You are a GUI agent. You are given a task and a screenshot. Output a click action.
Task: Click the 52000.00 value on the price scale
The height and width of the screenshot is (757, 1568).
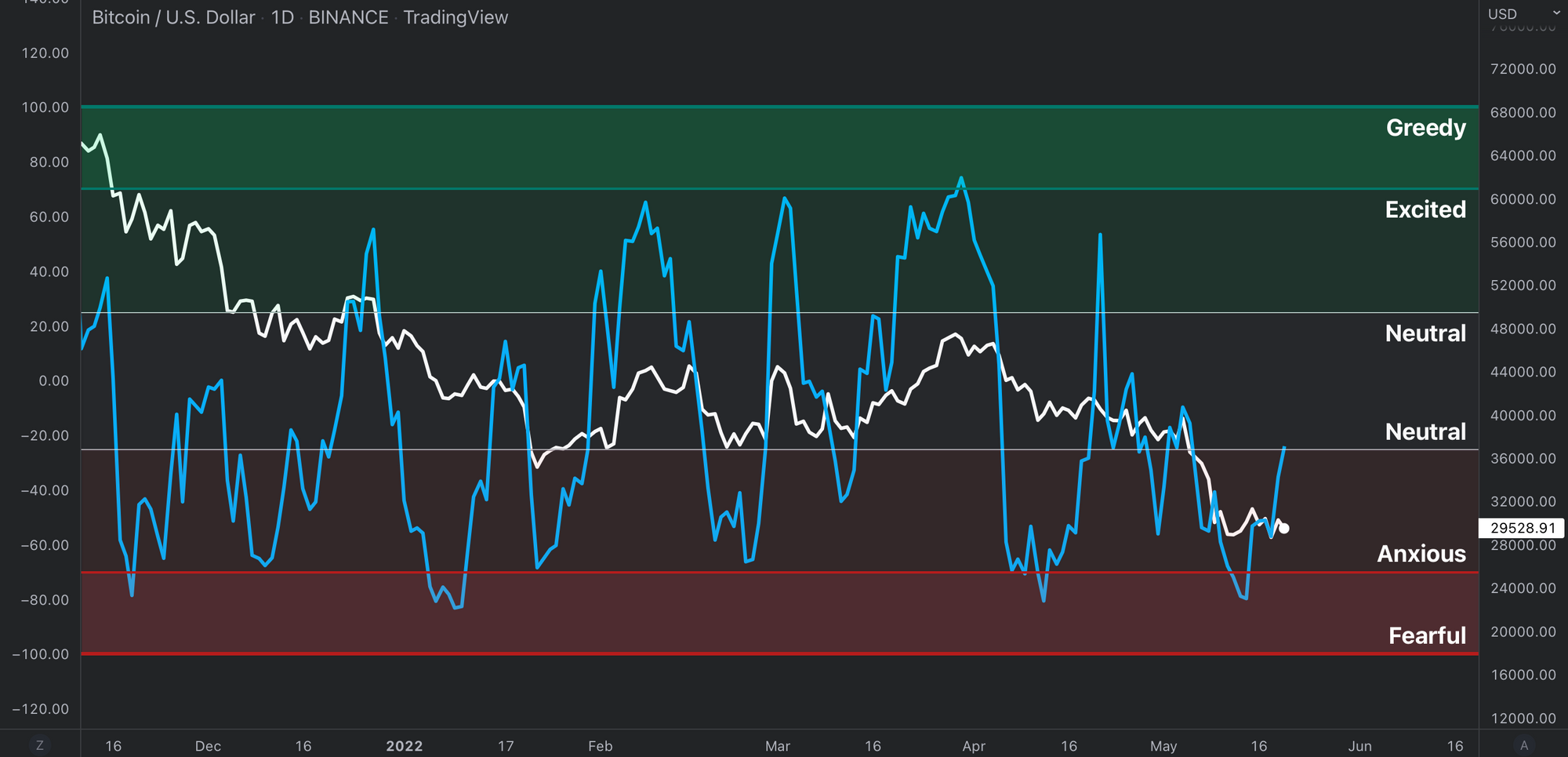pyautogui.click(x=1523, y=286)
